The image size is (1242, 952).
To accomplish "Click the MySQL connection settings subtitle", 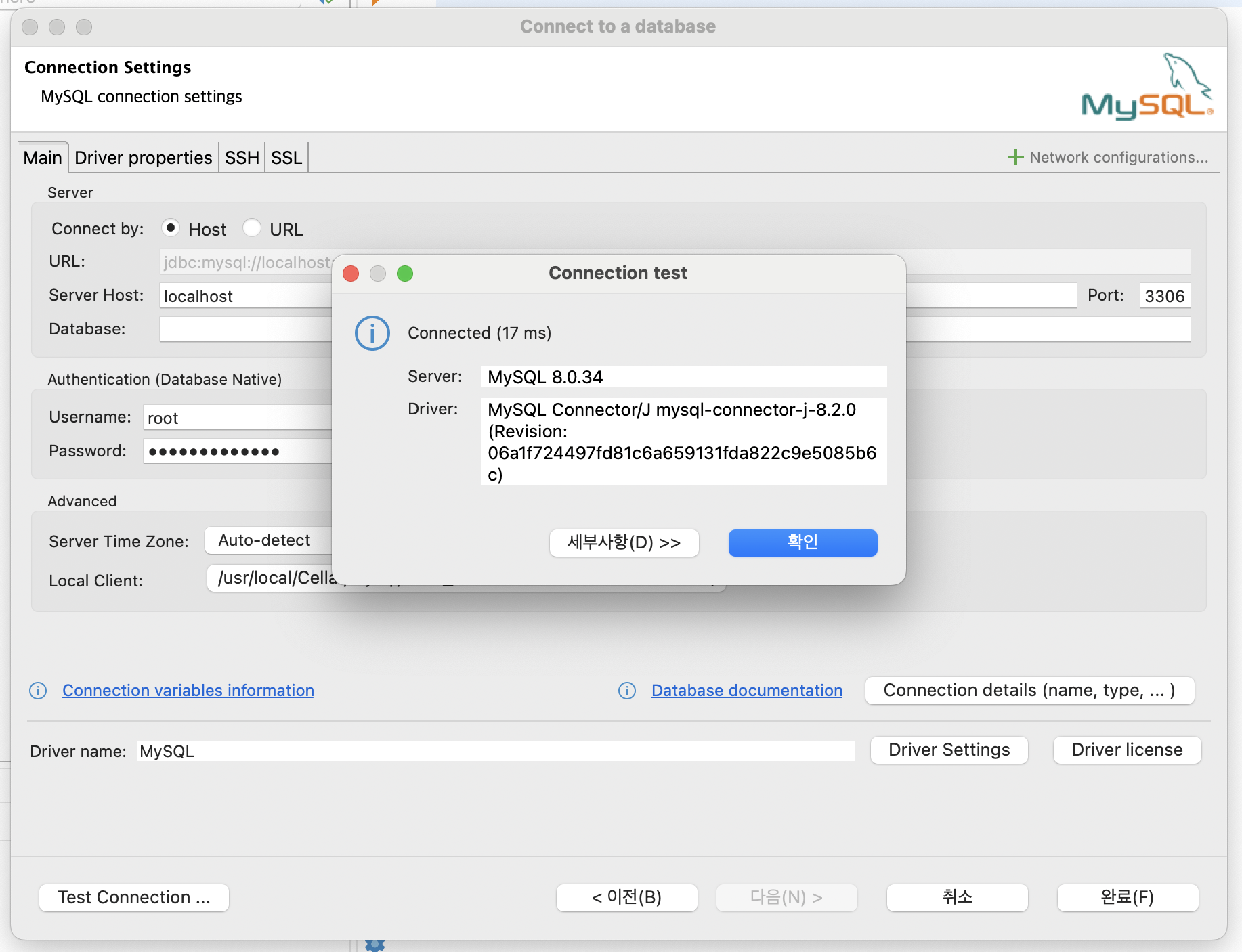I will click(x=142, y=97).
